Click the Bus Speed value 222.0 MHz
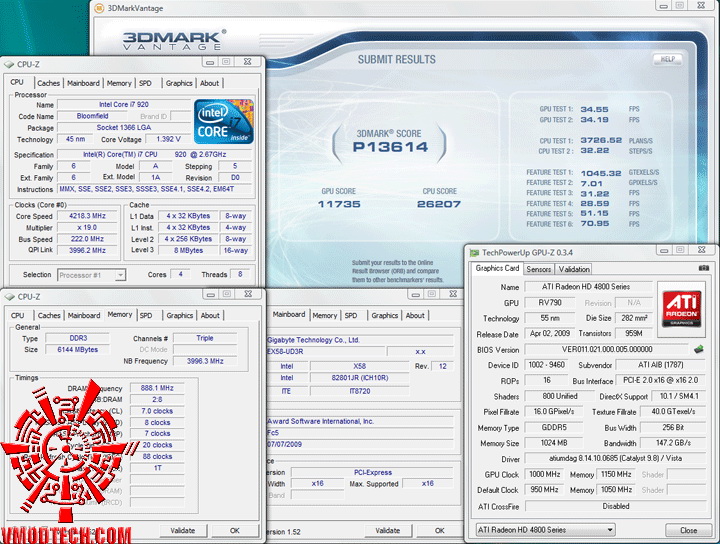This screenshot has height=544, width=720. click(x=87, y=239)
